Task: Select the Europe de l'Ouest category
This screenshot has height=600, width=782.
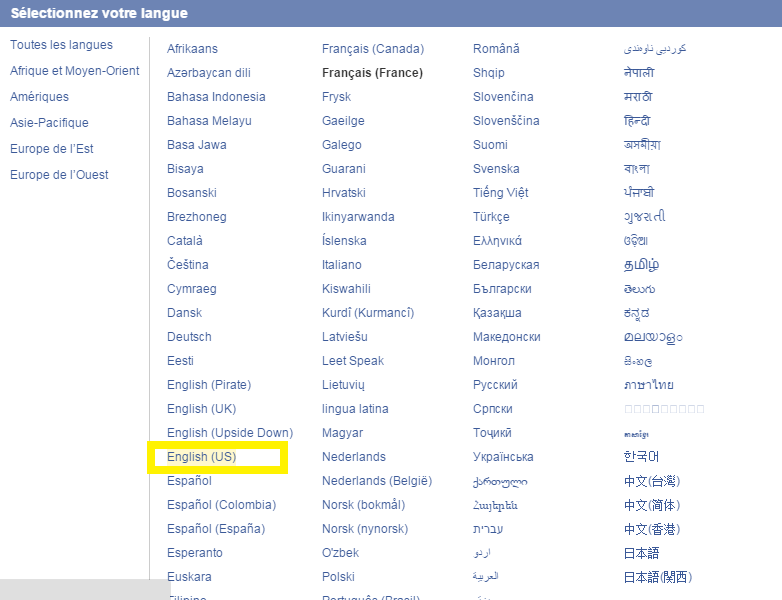Action: tap(59, 175)
